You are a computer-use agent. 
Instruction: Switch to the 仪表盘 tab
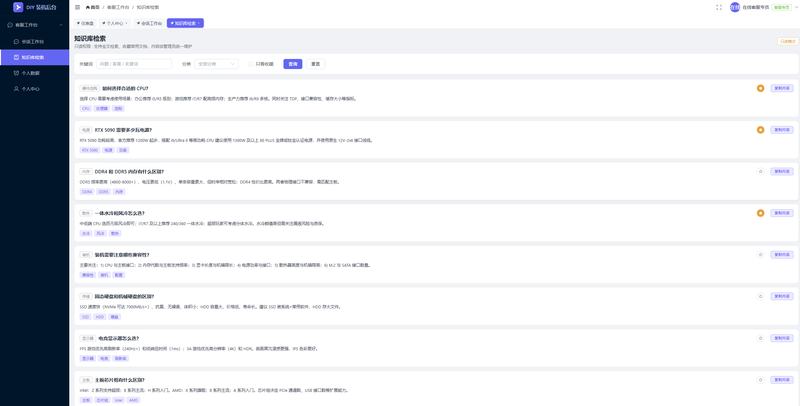coord(85,23)
